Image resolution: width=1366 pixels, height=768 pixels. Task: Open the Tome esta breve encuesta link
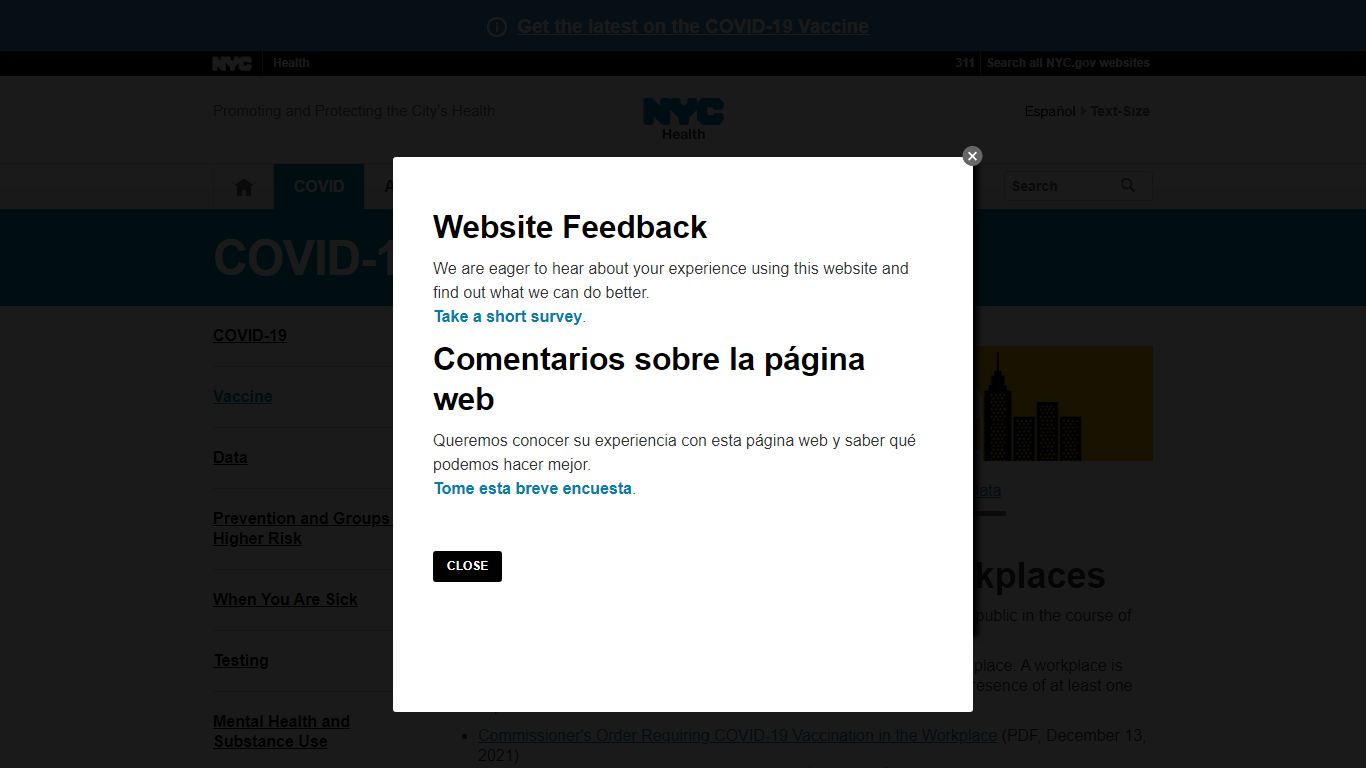(x=533, y=488)
